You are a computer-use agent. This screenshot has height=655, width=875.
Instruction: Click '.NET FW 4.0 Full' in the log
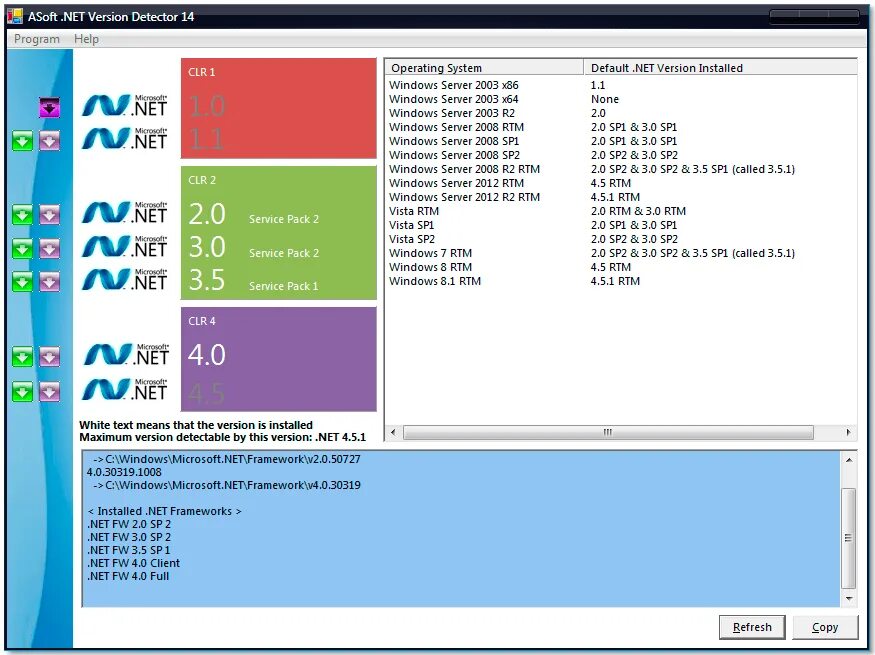(128, 576)
